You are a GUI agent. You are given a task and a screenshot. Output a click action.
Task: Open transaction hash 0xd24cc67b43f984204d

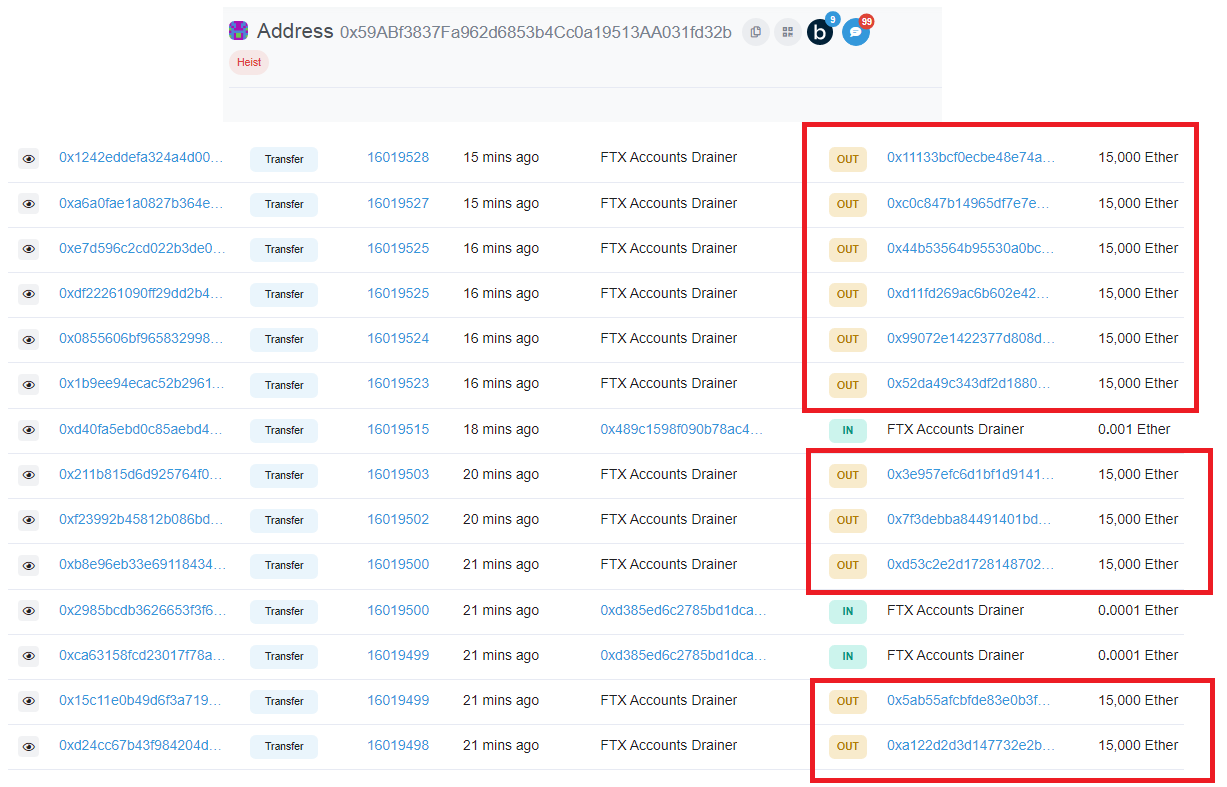[x=142, y=745]
